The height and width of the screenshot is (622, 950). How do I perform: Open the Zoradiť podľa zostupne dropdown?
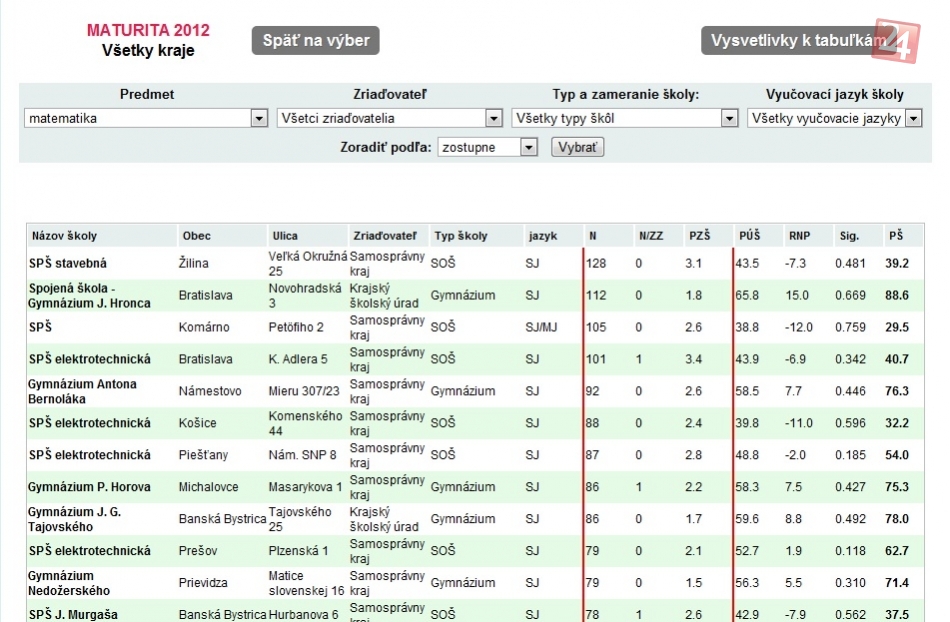pos(489,147)
